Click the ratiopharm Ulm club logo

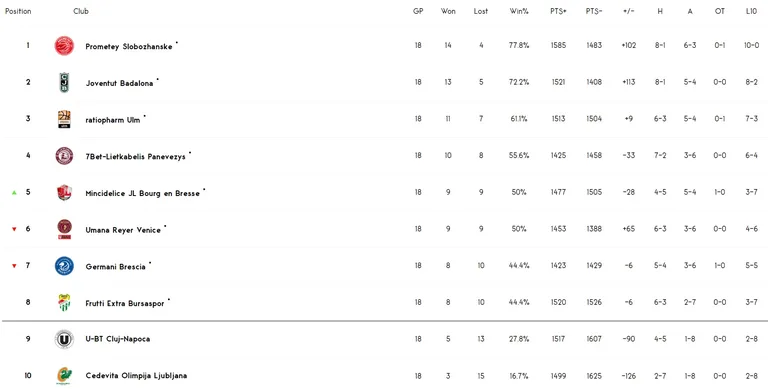coord(64,119)
